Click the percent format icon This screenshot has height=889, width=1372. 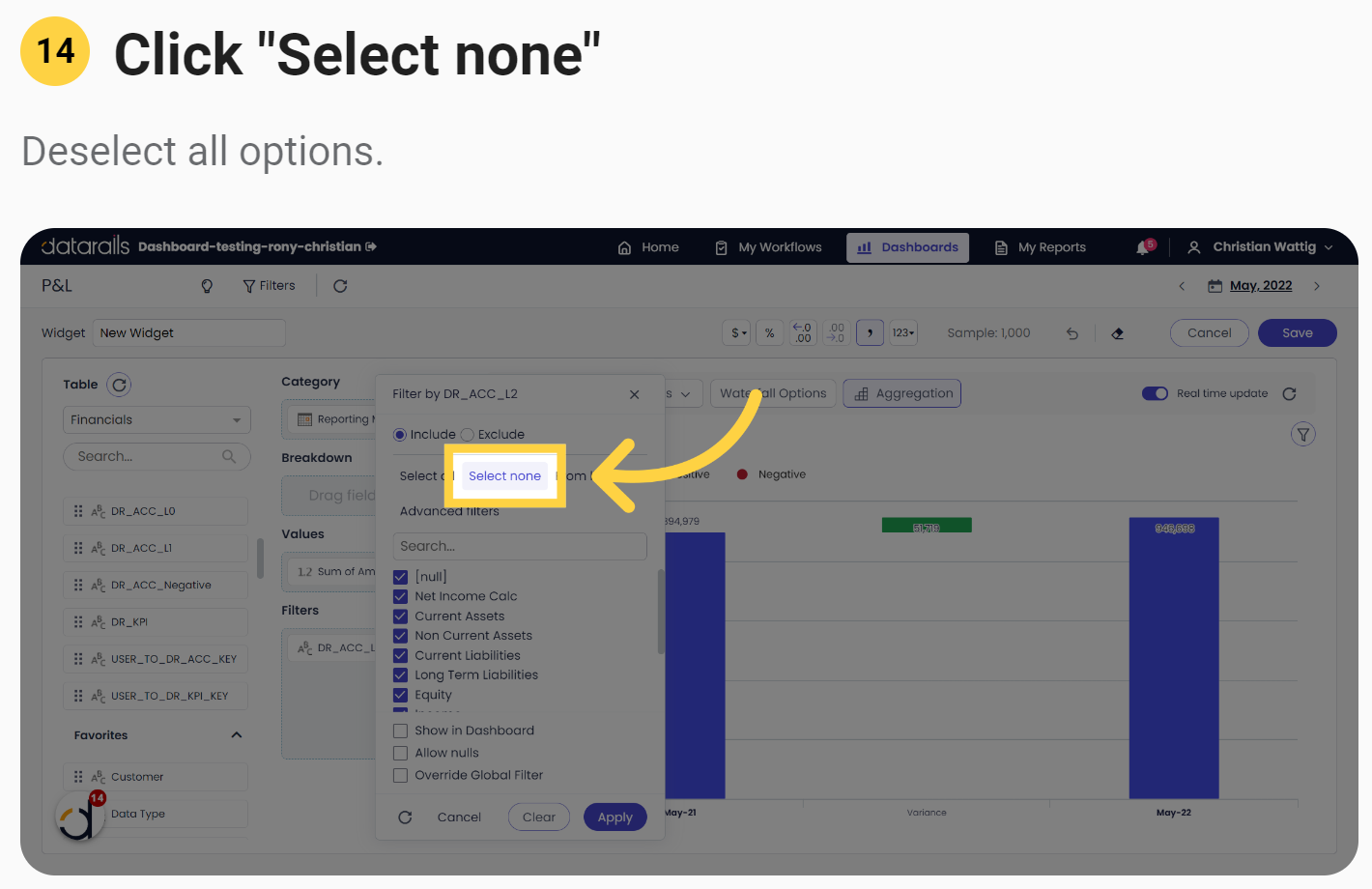(x=770, y=333)
